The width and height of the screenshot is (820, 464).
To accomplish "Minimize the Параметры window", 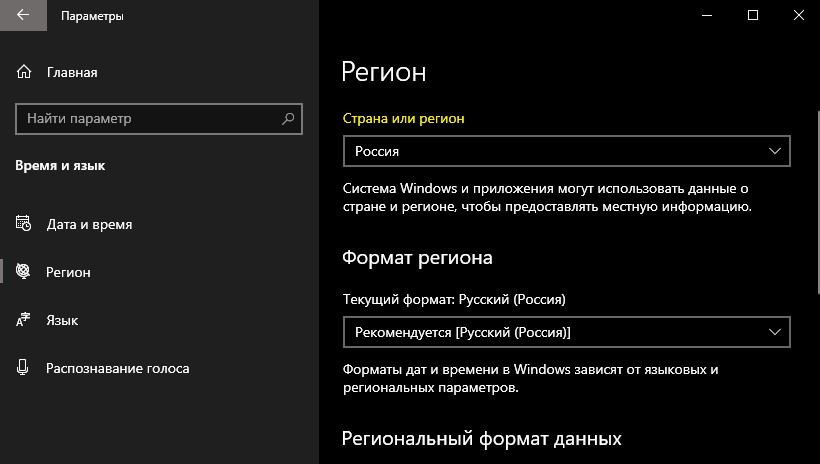I will 707,15.
